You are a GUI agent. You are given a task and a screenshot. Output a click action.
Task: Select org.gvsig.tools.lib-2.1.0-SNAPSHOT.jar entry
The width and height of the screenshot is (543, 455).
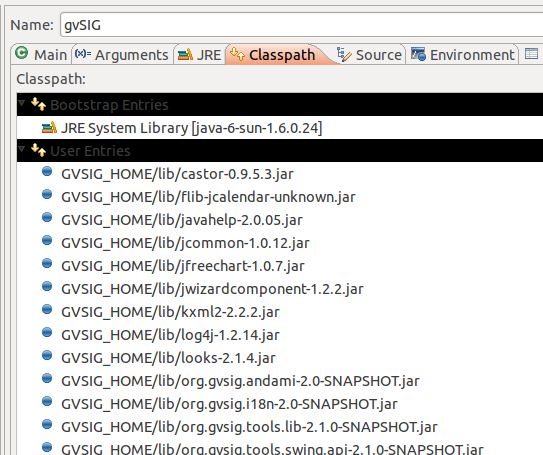[249, 427]
